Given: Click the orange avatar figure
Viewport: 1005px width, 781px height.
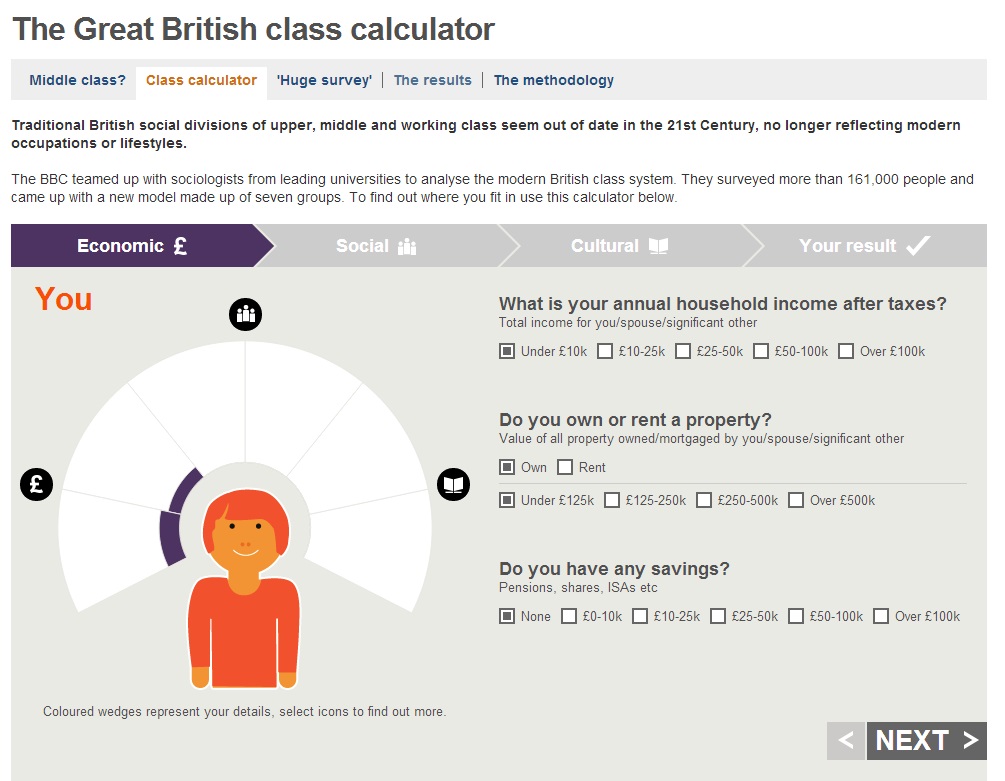Looking at the screenshot, I should [x=243, y=600].
